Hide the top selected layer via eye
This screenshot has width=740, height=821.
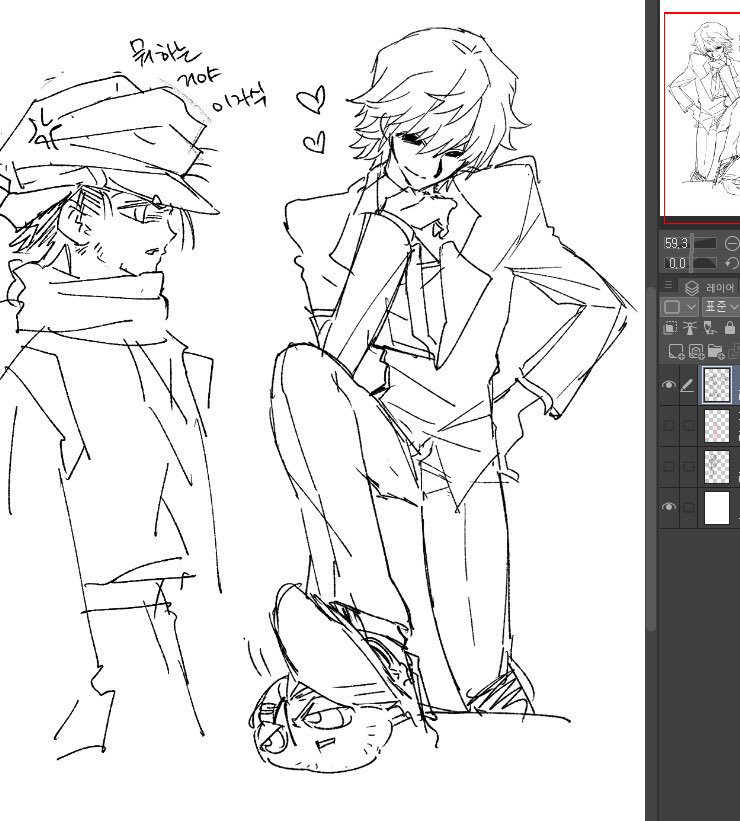coord(669,385)
